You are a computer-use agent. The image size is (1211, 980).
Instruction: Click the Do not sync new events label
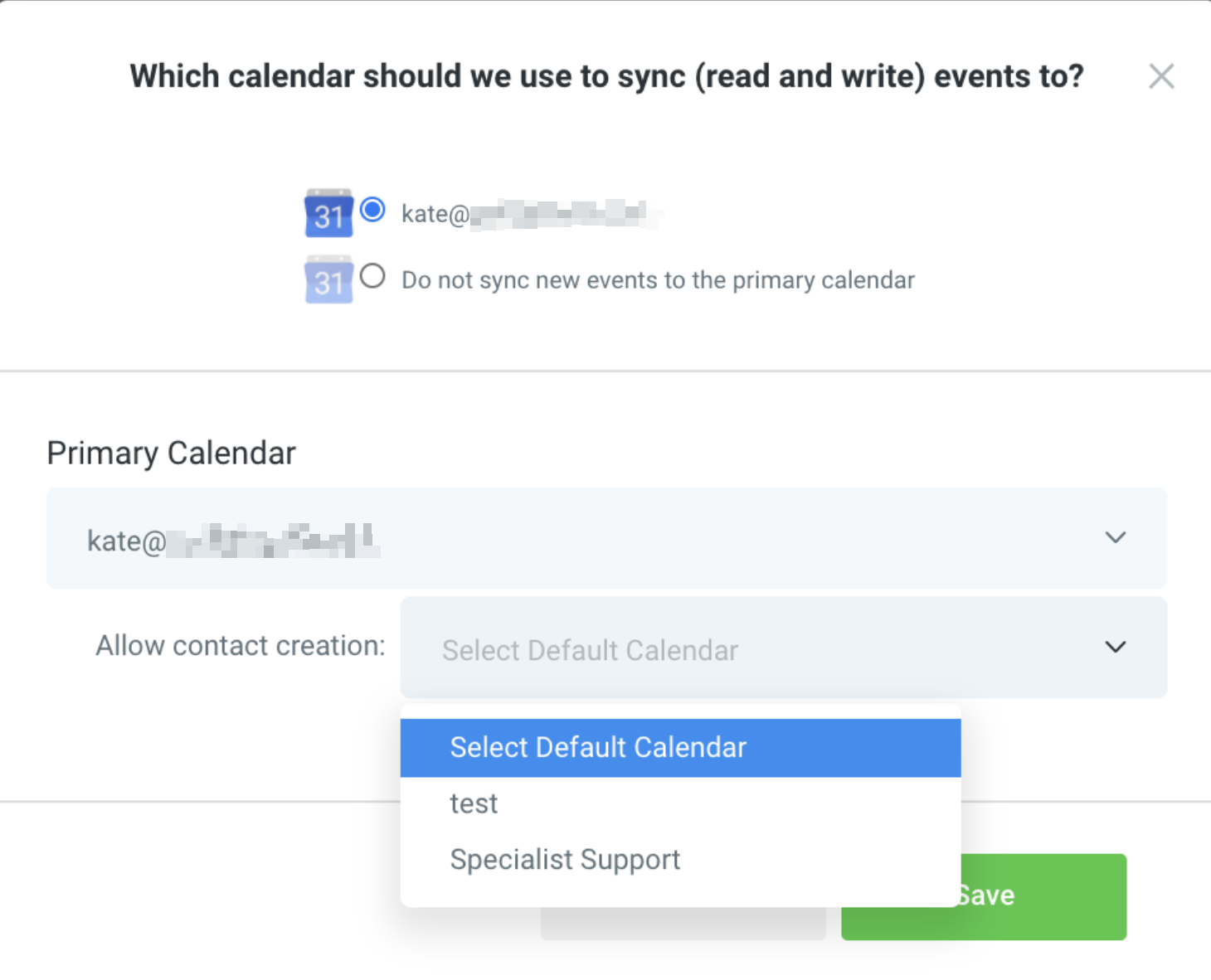(x=658, y=280)
